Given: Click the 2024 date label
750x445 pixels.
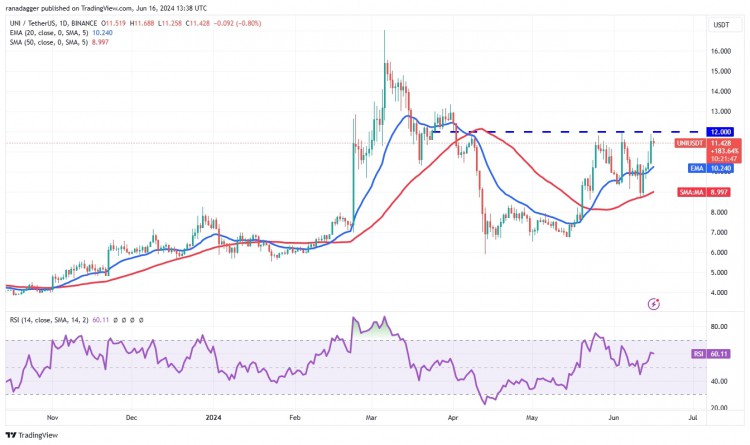Looking at the screenshot, I should point(213,417).
